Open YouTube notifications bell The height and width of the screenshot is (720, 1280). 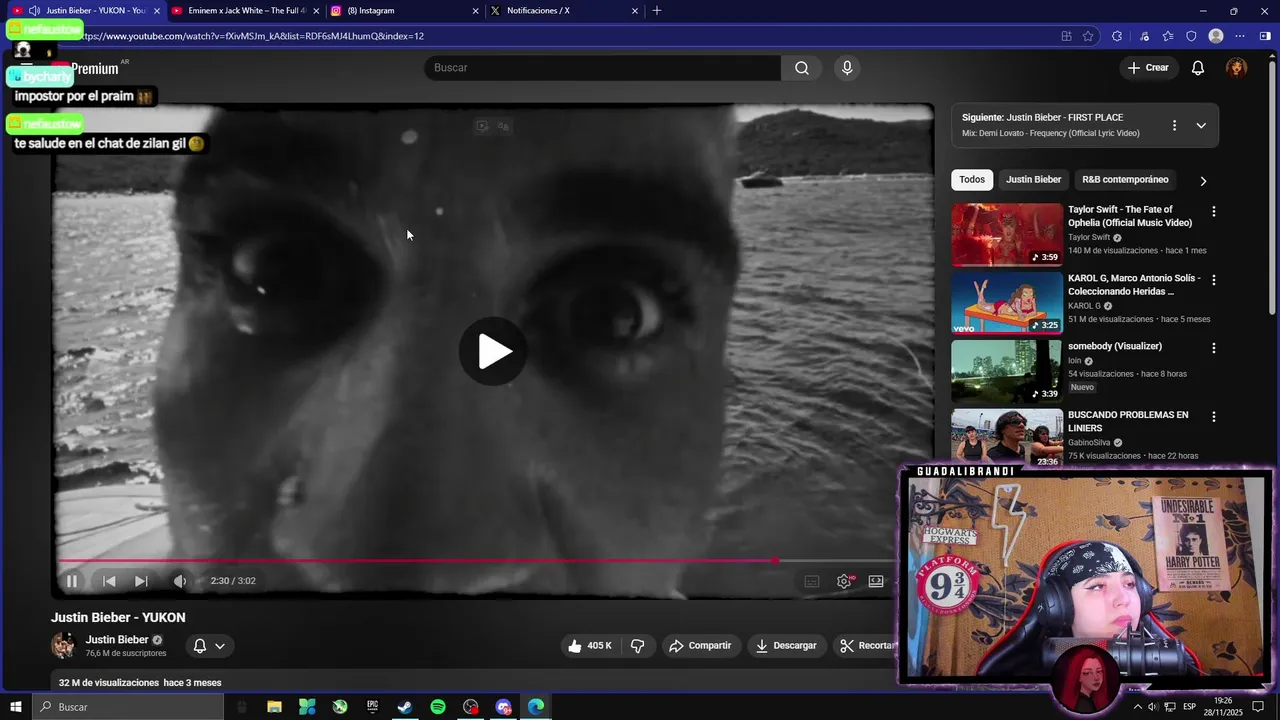(x=1198, y=68)
